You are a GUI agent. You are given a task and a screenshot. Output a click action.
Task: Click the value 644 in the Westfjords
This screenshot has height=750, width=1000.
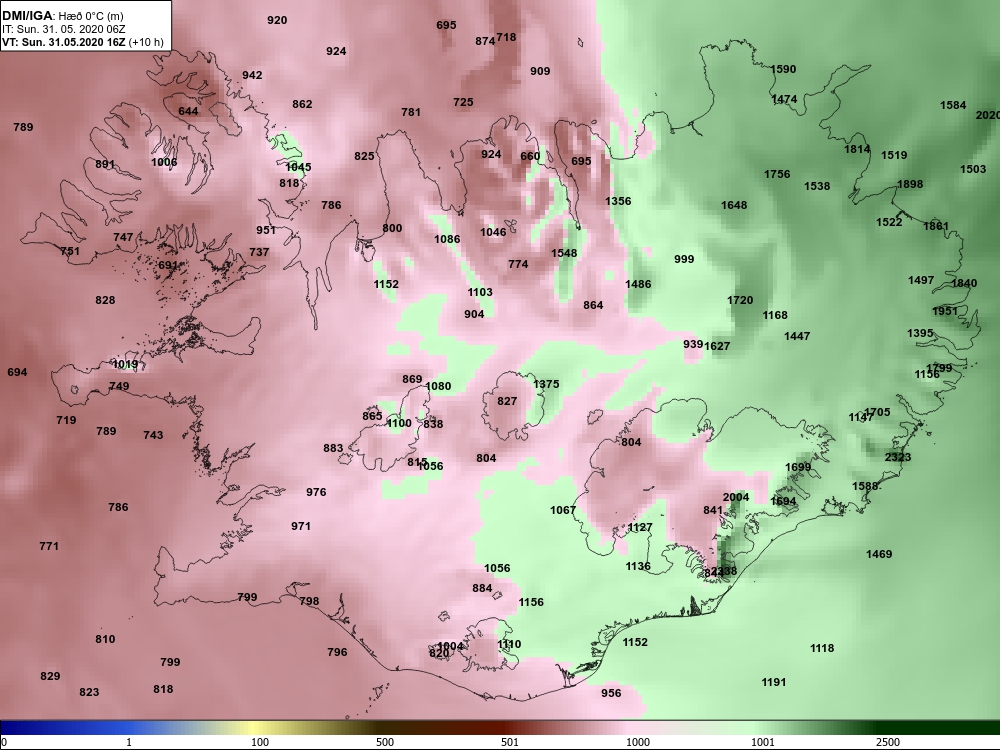click(x=188, y=112)
